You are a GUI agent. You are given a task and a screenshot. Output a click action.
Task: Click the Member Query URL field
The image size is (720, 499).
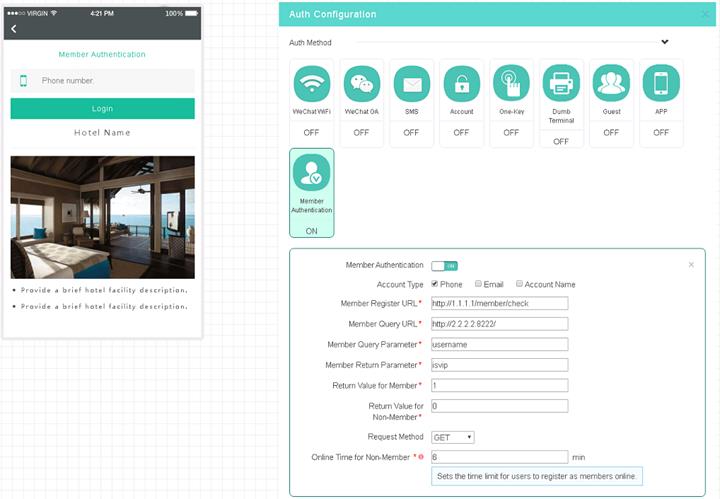coord(500,324)
